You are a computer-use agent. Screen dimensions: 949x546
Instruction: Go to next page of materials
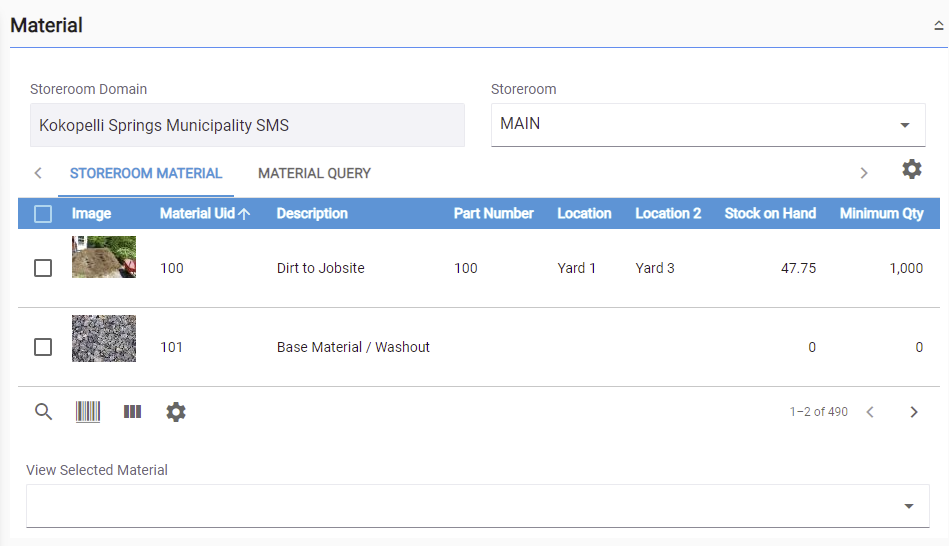click(x=913, y=412)
